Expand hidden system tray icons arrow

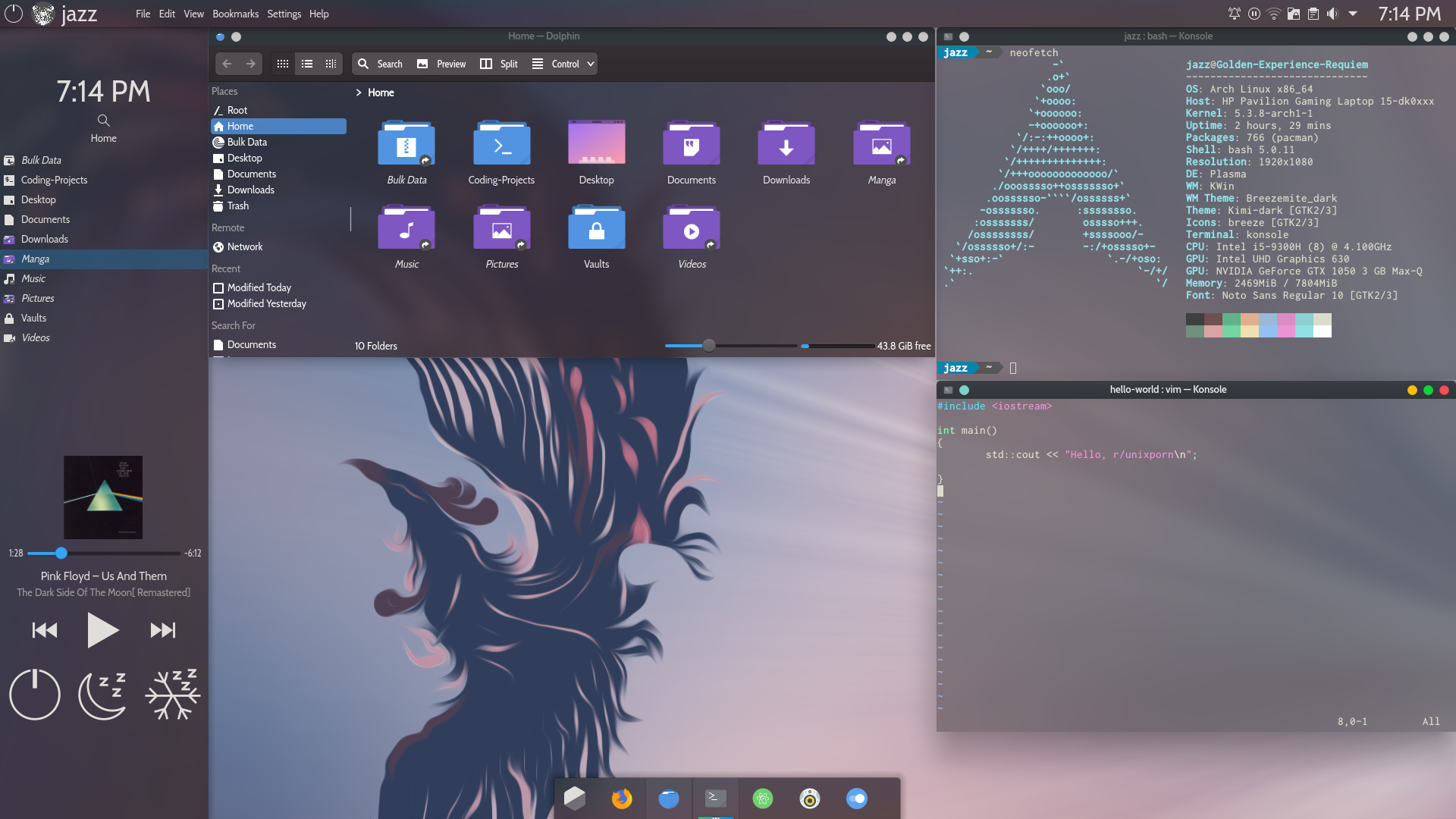1353,14
